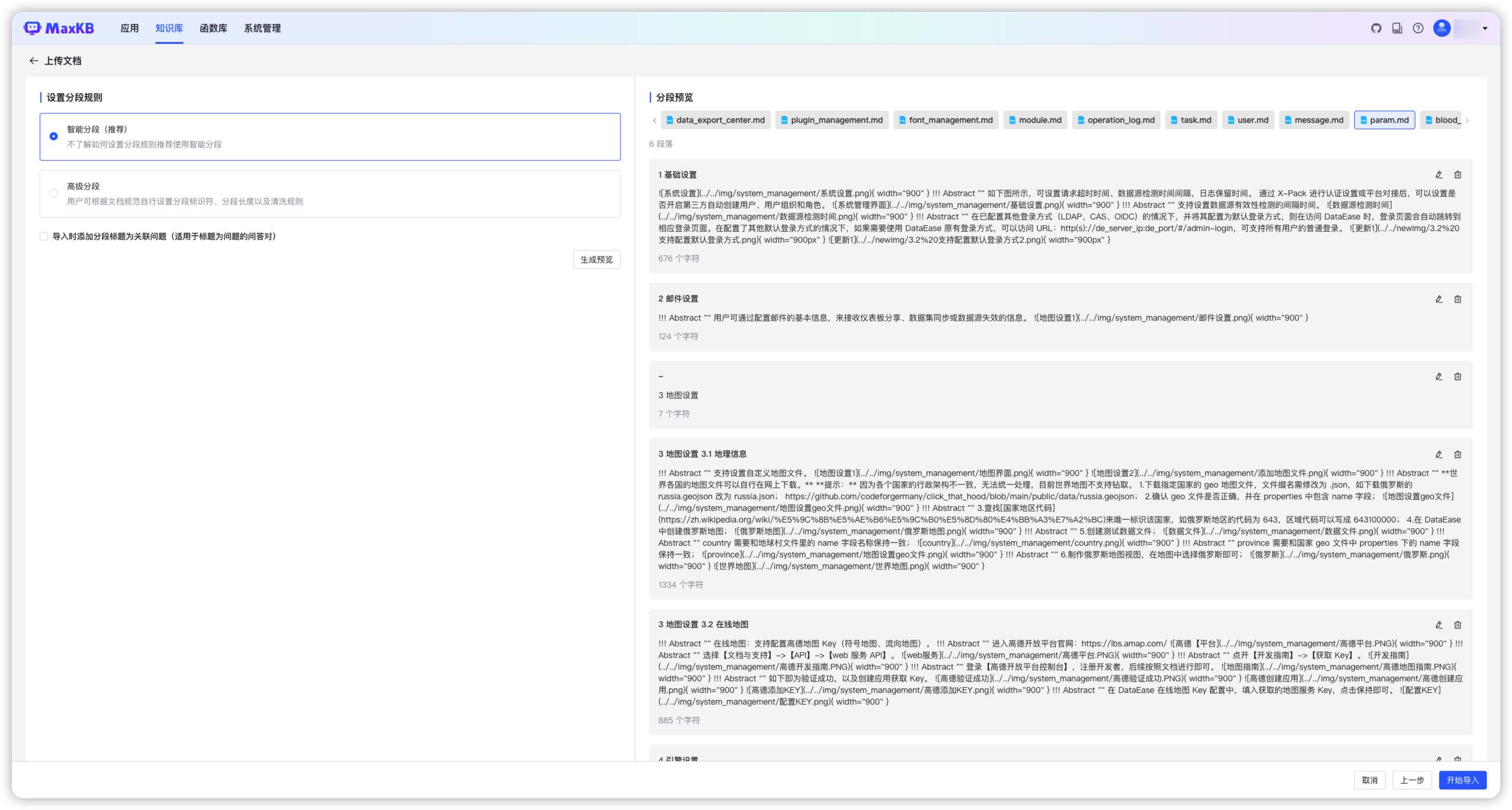Image resolution: width=1512 pixels, height=810 pixels.
Task: Select 高级分段 radio option
Action: 54,193
